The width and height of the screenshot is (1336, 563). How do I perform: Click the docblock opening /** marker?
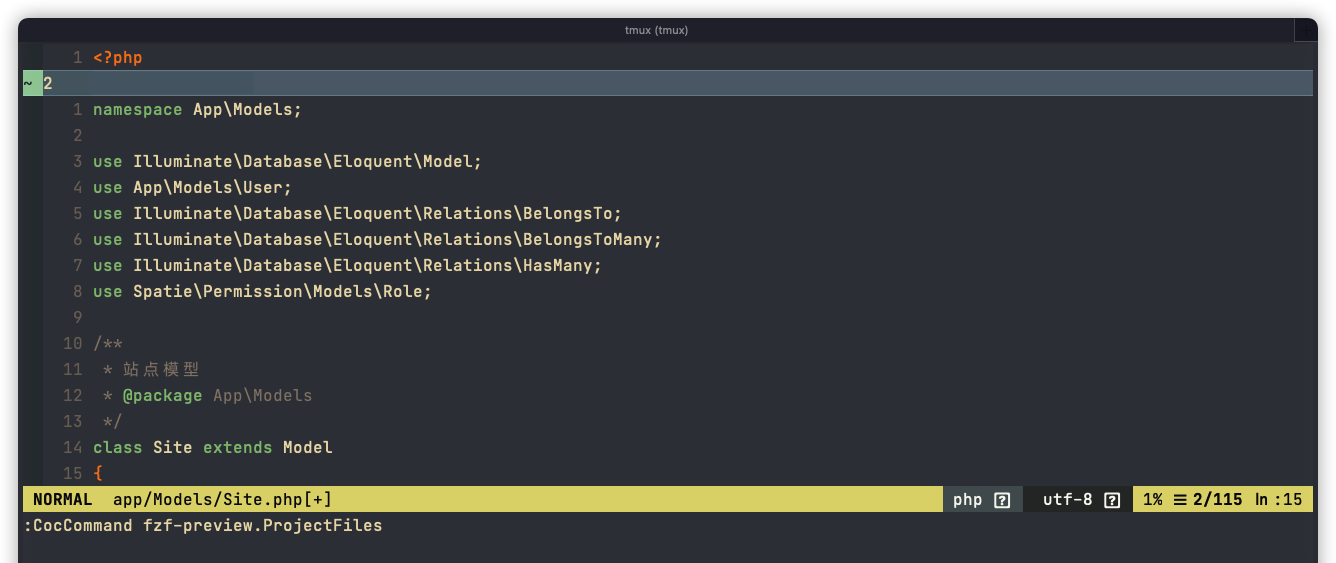(x=108, y=344)
